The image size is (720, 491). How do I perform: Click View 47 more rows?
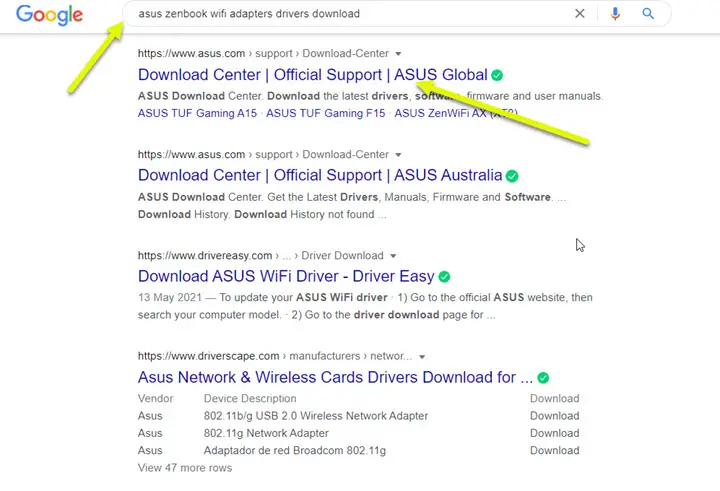point(185,468)
